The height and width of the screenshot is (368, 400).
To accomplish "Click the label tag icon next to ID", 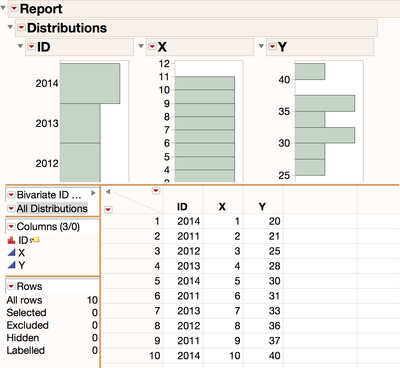I will pyautogui.click(x=35, y=240).
